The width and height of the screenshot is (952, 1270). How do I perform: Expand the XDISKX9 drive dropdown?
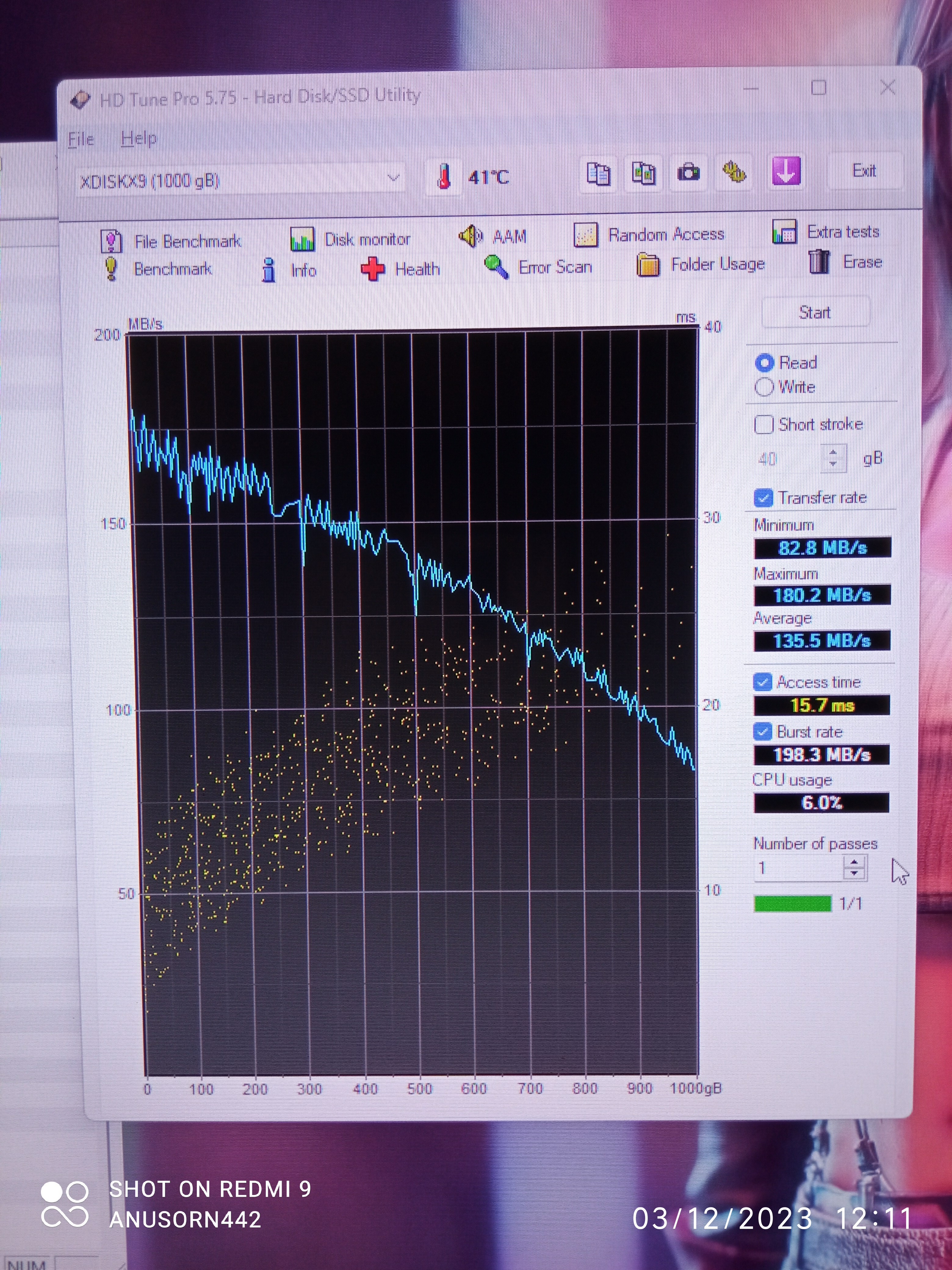[x=393, y=178]
